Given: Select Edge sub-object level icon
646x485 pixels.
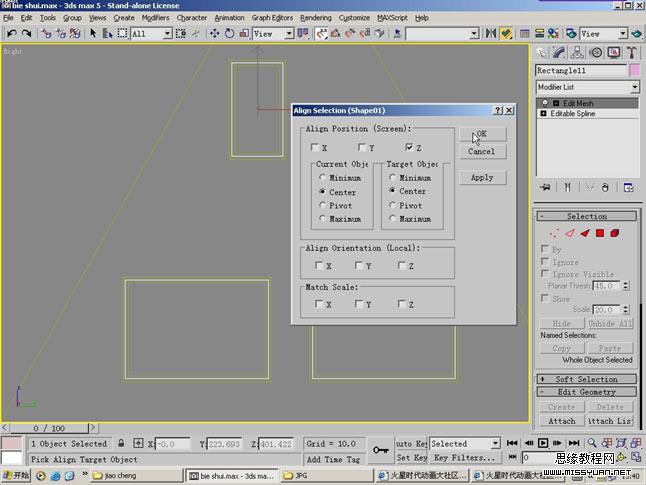Looking at the screenshot, I should point(570,233).
